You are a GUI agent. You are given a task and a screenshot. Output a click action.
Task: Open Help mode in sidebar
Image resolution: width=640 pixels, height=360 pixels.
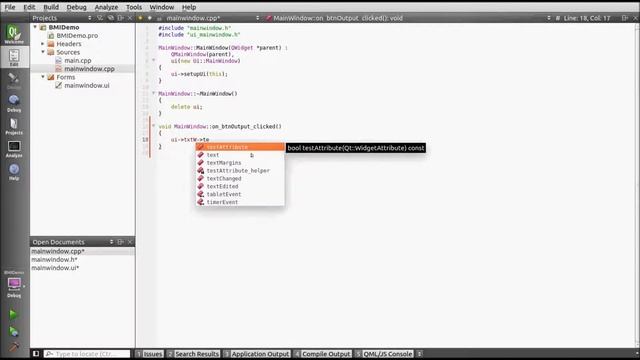pos(14,172)
